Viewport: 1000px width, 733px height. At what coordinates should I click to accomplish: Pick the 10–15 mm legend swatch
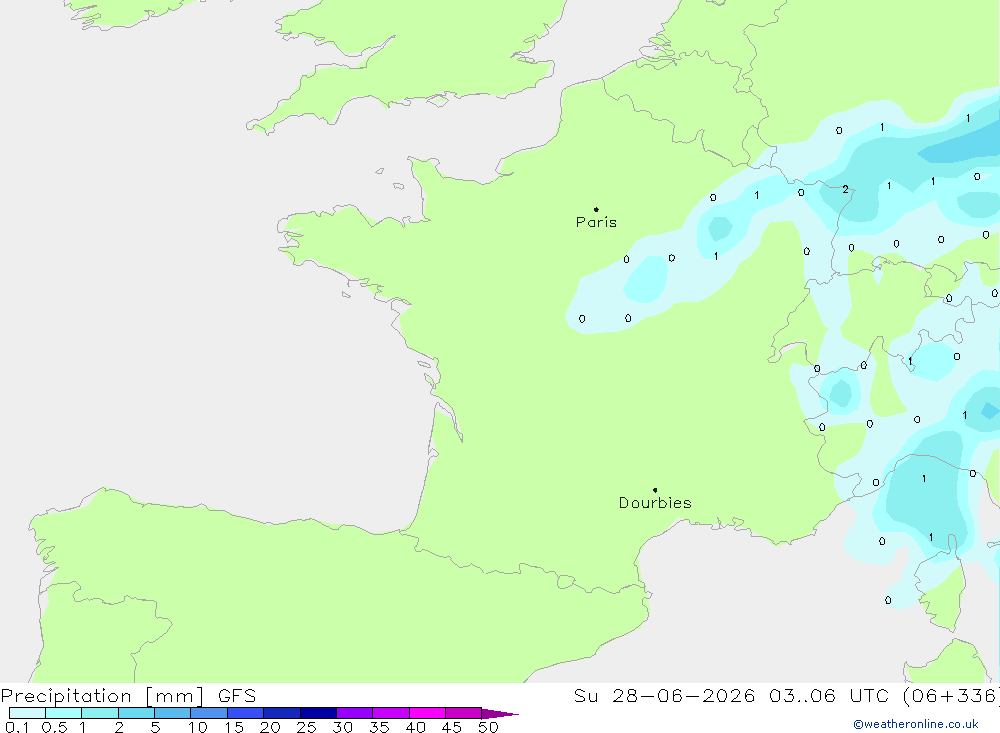coord(209,713)
